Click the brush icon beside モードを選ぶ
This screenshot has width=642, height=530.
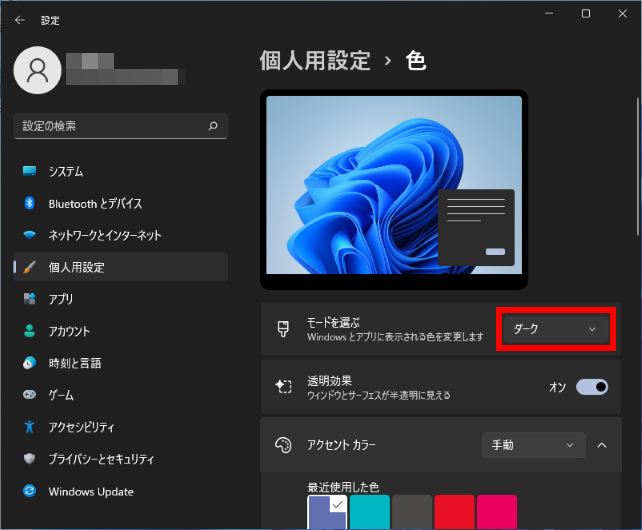tap(283, 329)
